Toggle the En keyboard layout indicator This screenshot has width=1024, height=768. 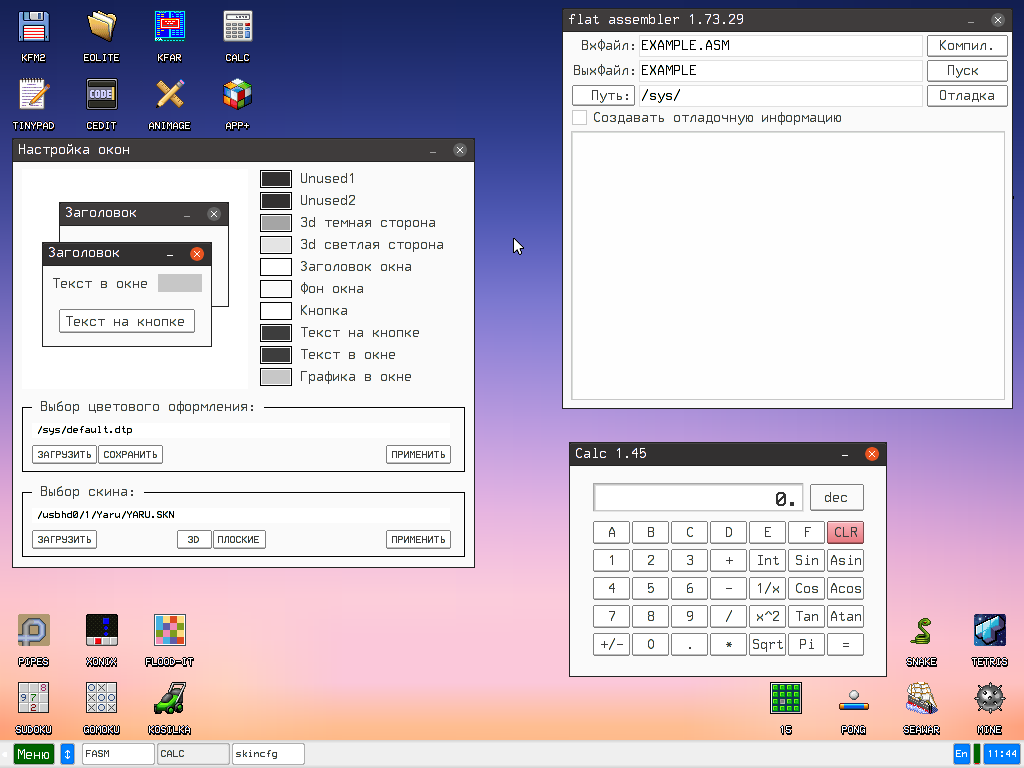point(961,754)
